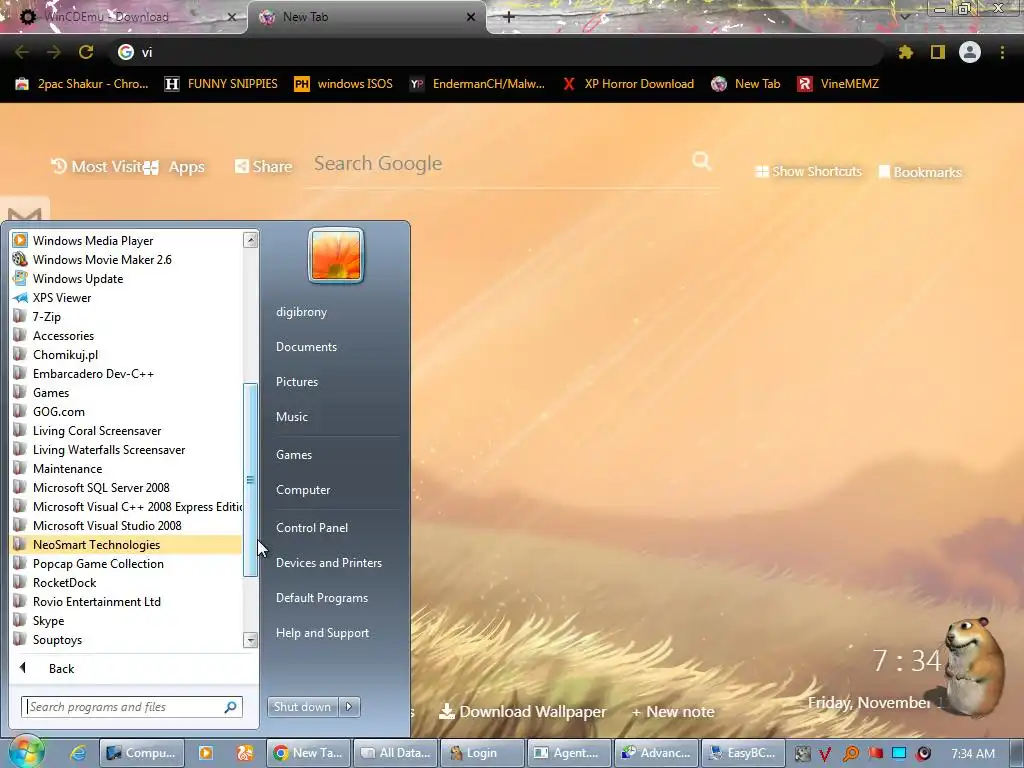The width and height of the screenshot is (1024, 768).
Task: Open Bookmarks on the new tab page
Action: (x=920, y=172)
